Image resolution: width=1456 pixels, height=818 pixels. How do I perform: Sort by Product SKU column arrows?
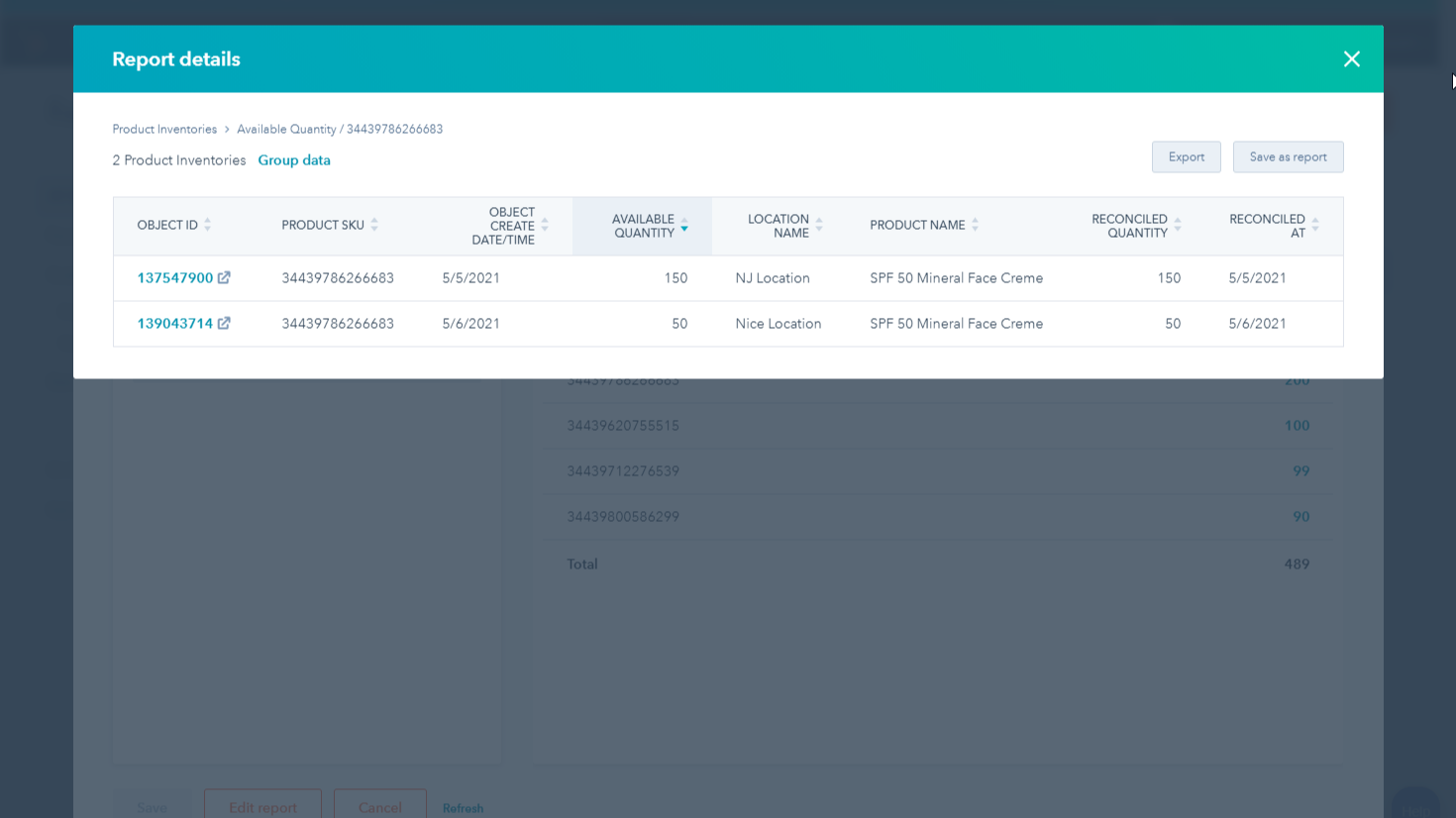[x=374, y=226]
